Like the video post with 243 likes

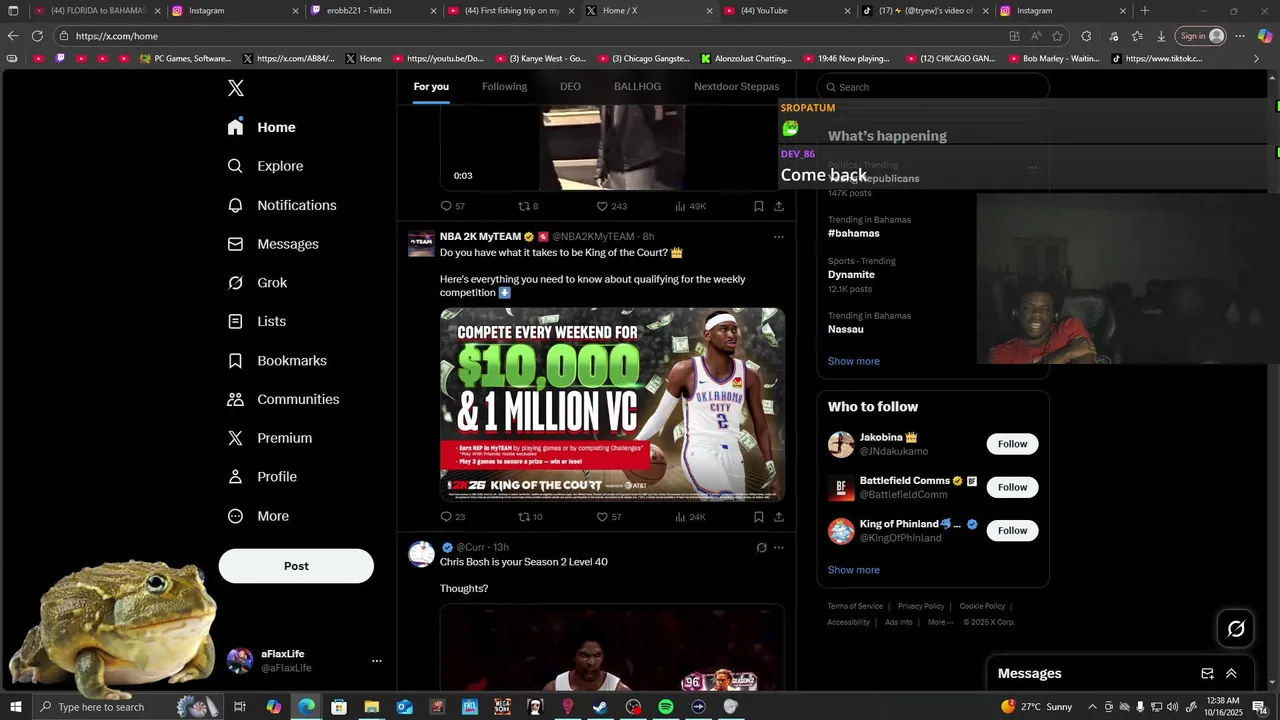click(x=612, y=206)
